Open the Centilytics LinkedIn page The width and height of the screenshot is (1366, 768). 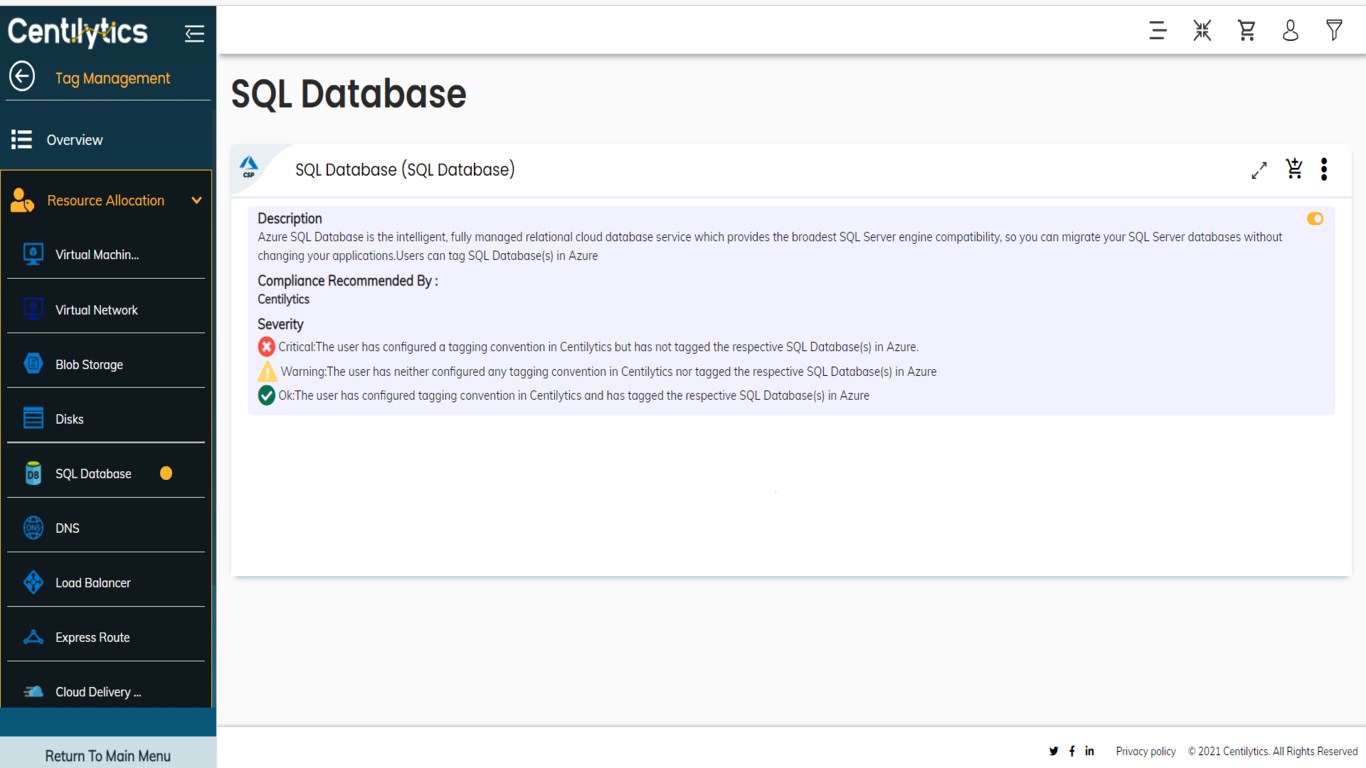tap(1089, 751)
